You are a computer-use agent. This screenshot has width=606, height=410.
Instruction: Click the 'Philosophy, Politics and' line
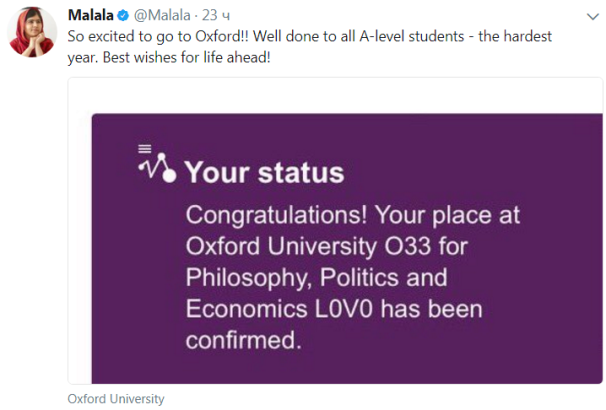316,277
